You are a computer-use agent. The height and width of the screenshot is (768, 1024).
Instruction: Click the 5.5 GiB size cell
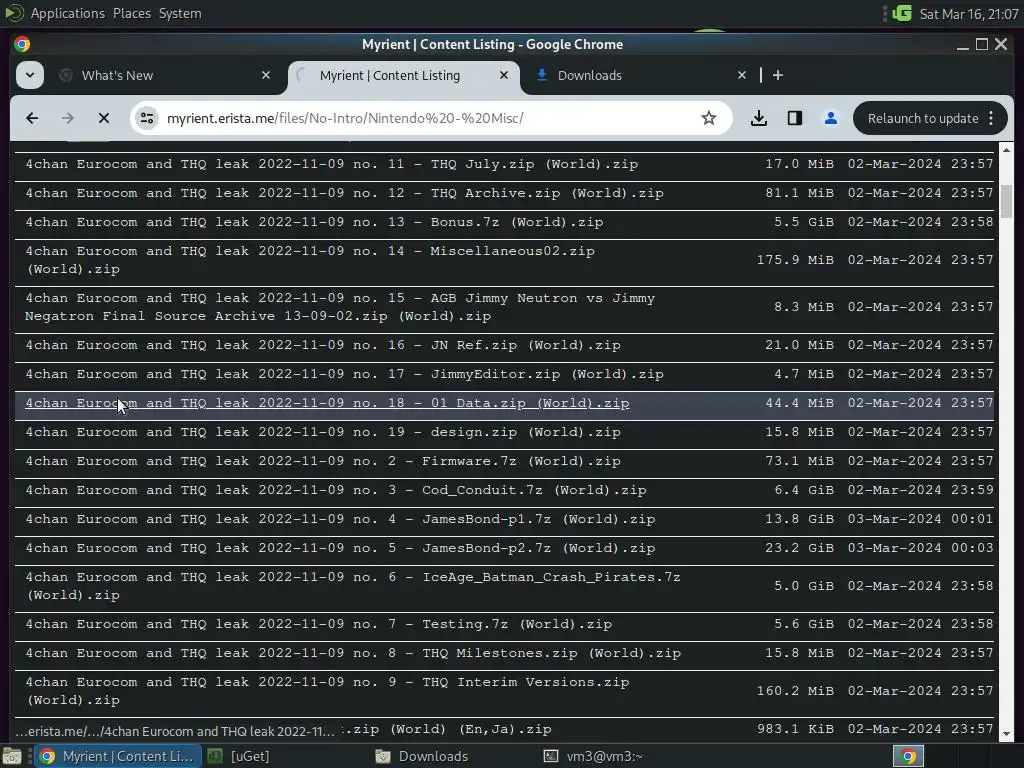pyautogui.click(x=804, y=222)
